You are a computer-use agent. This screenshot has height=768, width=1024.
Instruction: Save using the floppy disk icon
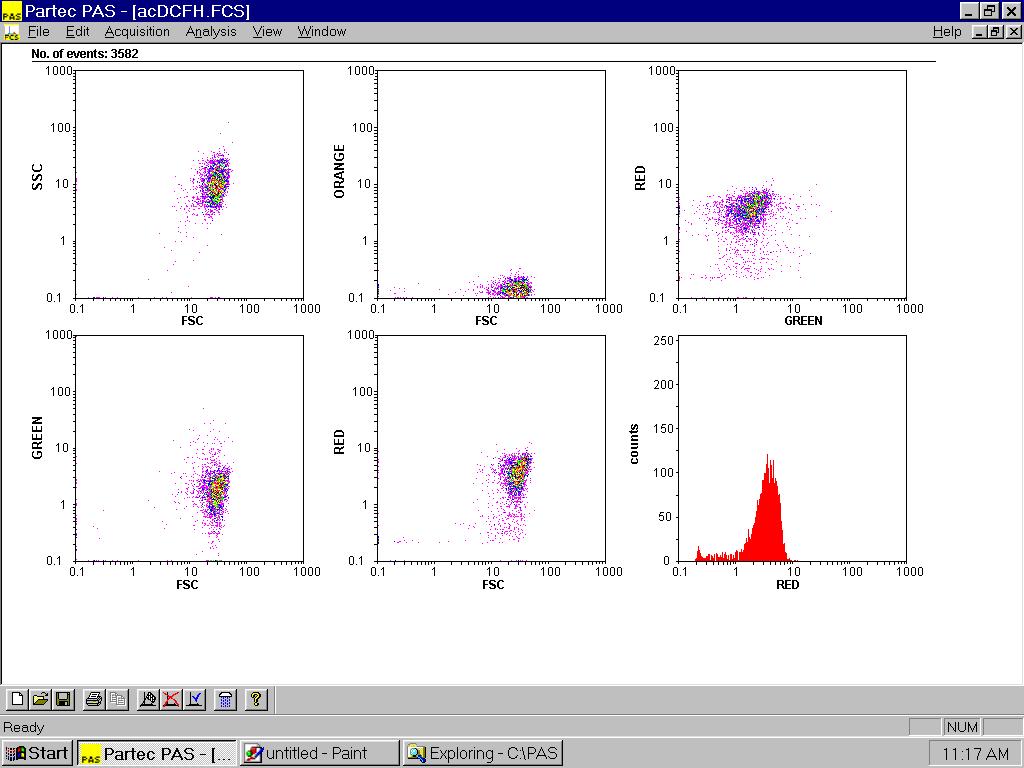click(x=62, y=700)
